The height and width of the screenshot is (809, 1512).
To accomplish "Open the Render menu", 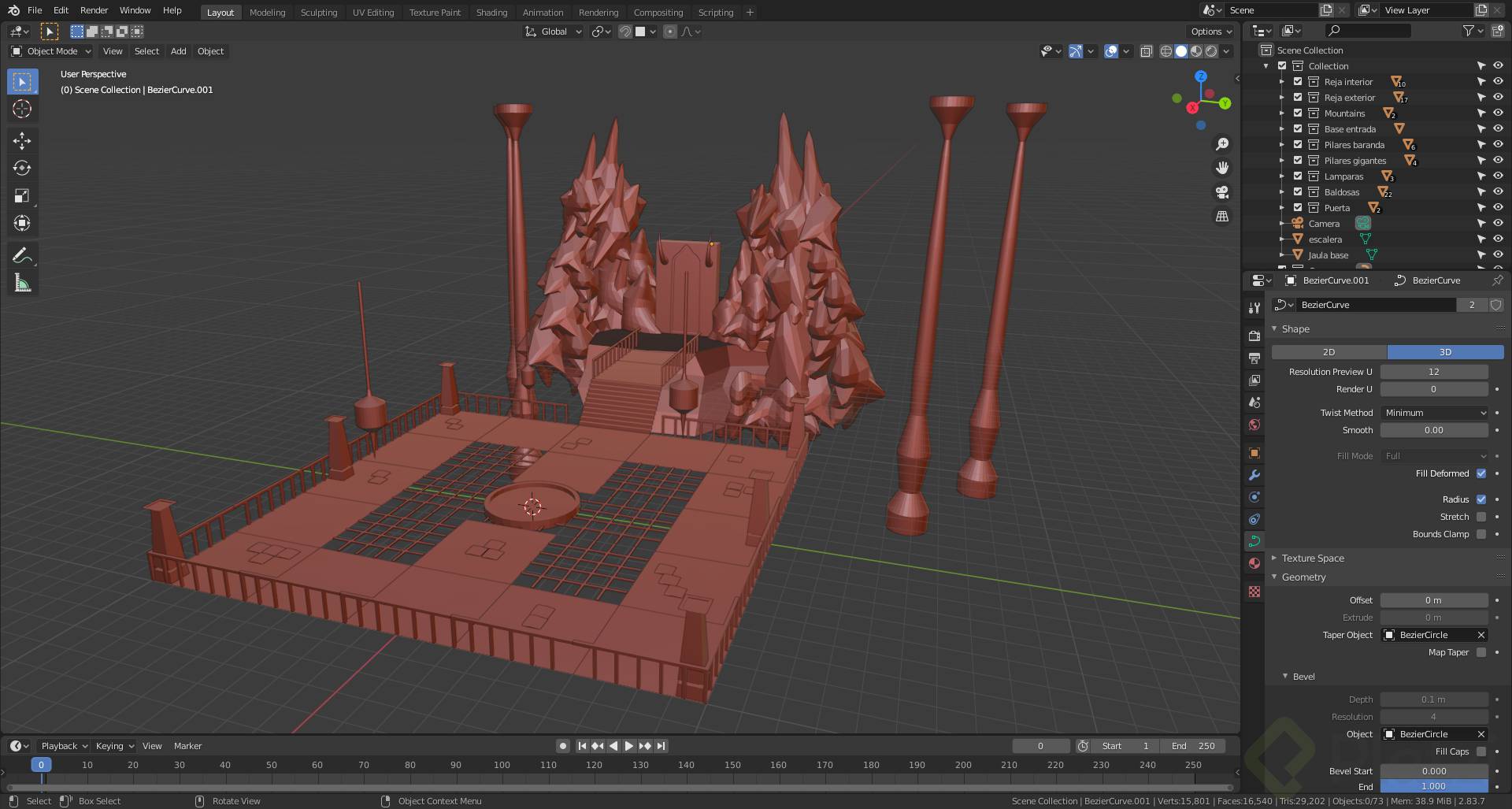I will (94, 10).
